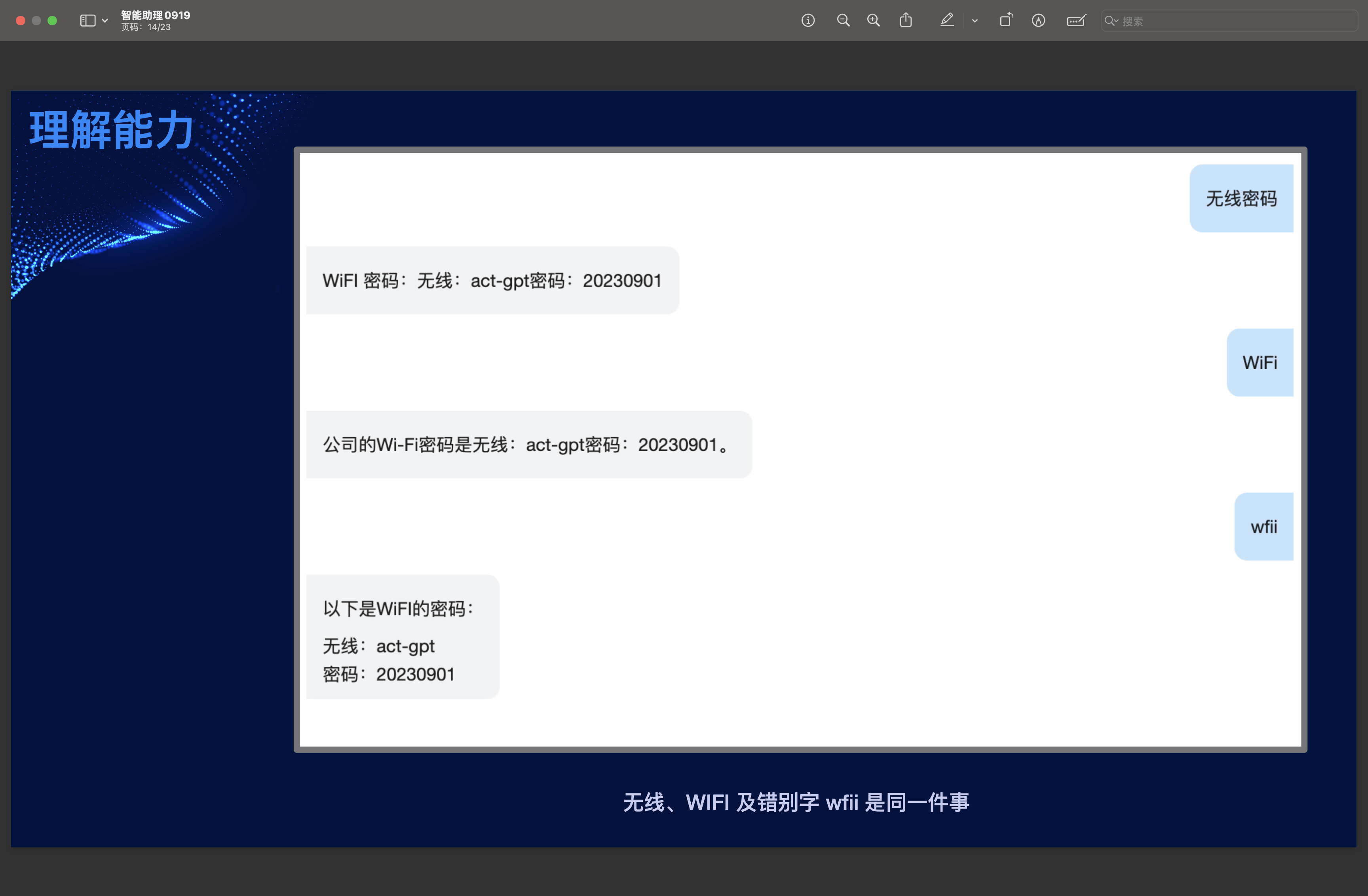Click the 理解能力 slide heading

coord(111,130)
